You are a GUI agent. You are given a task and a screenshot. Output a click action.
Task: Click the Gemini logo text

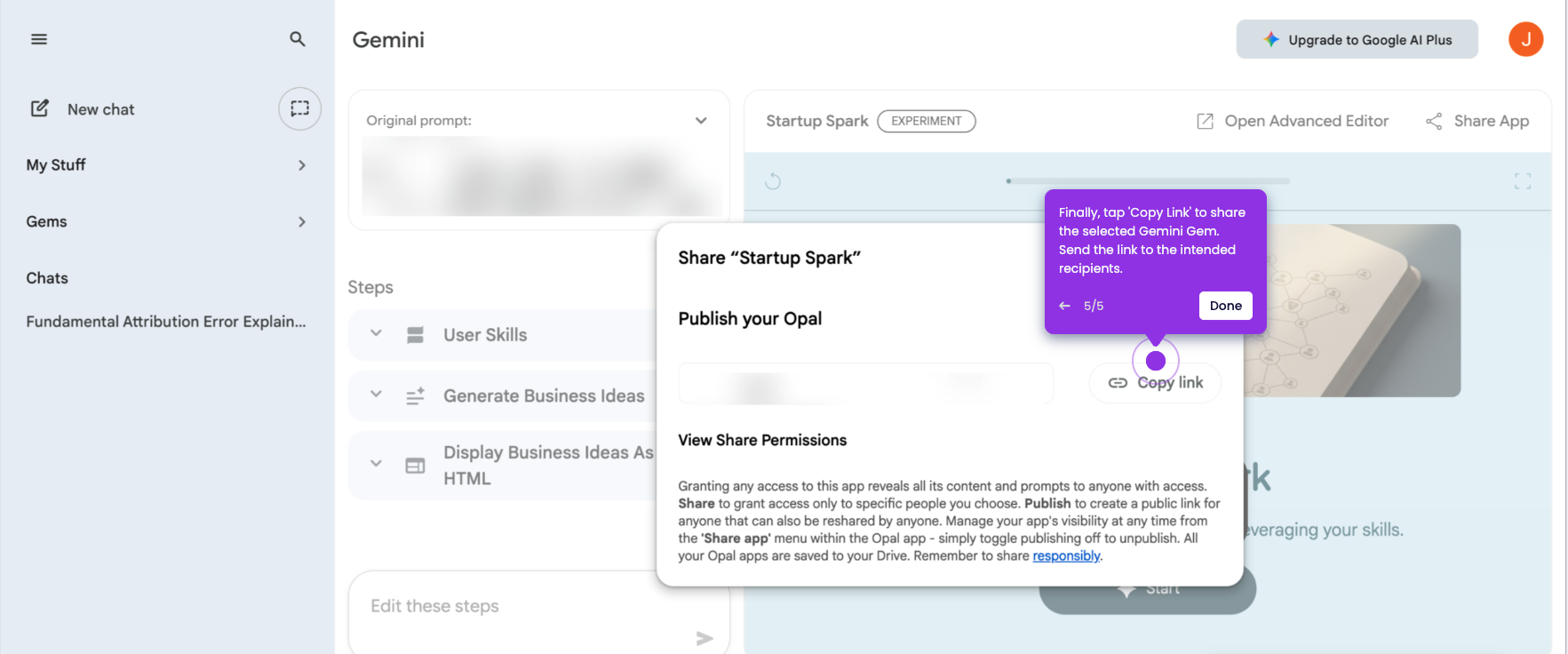[x=388, y=40]
